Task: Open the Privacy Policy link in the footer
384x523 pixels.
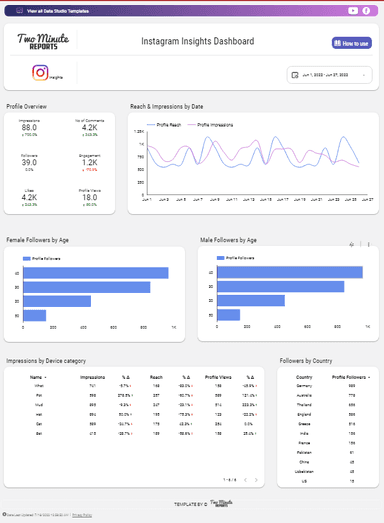Action: pyautogui.click(x=82, y=515)
